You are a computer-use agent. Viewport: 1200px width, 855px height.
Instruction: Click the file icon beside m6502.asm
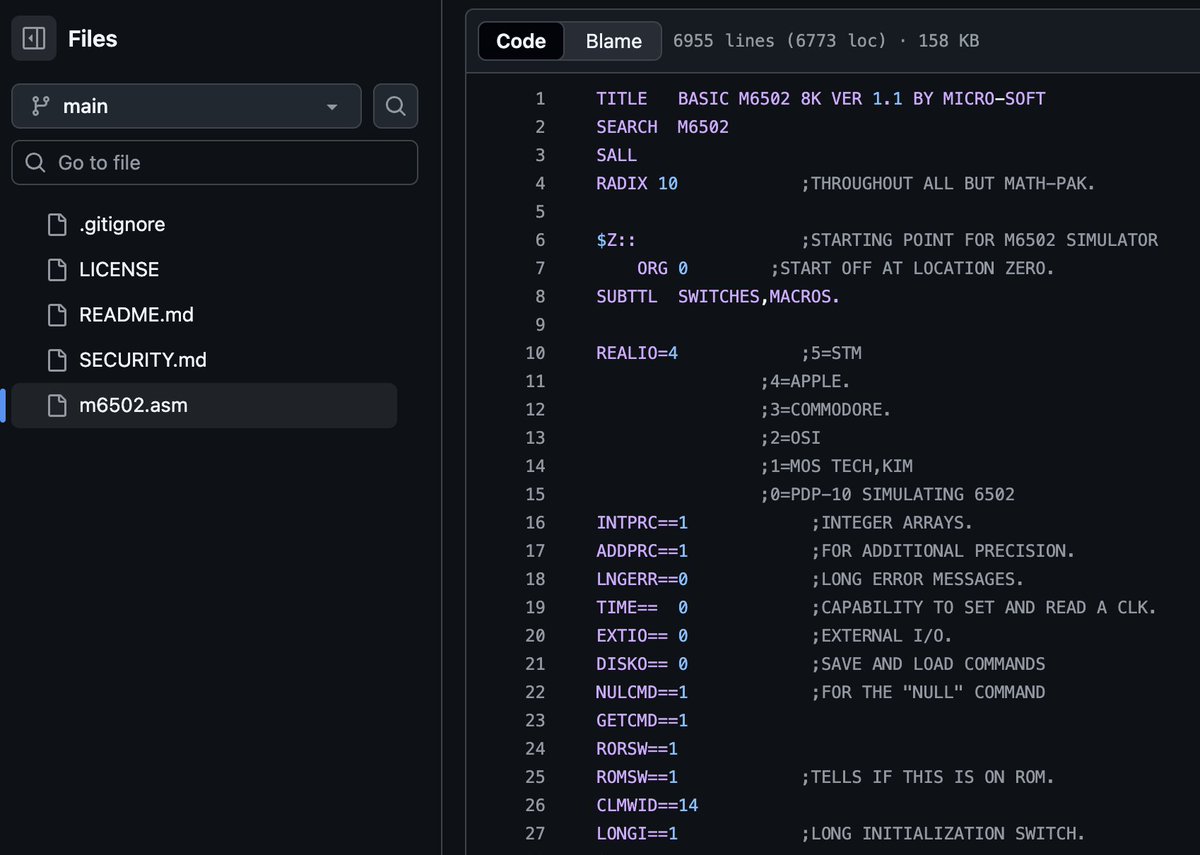[x=57, y=405]
